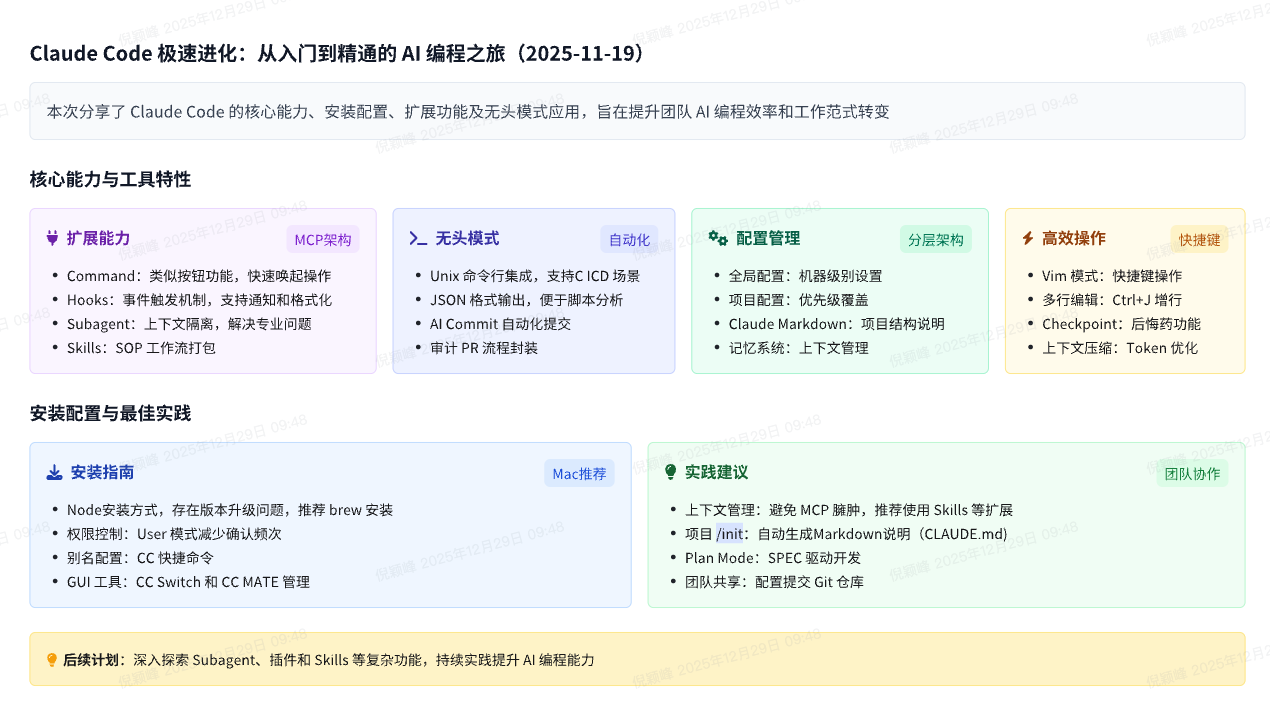Click the MCP架构 tag badge

(x=322, y=240)
